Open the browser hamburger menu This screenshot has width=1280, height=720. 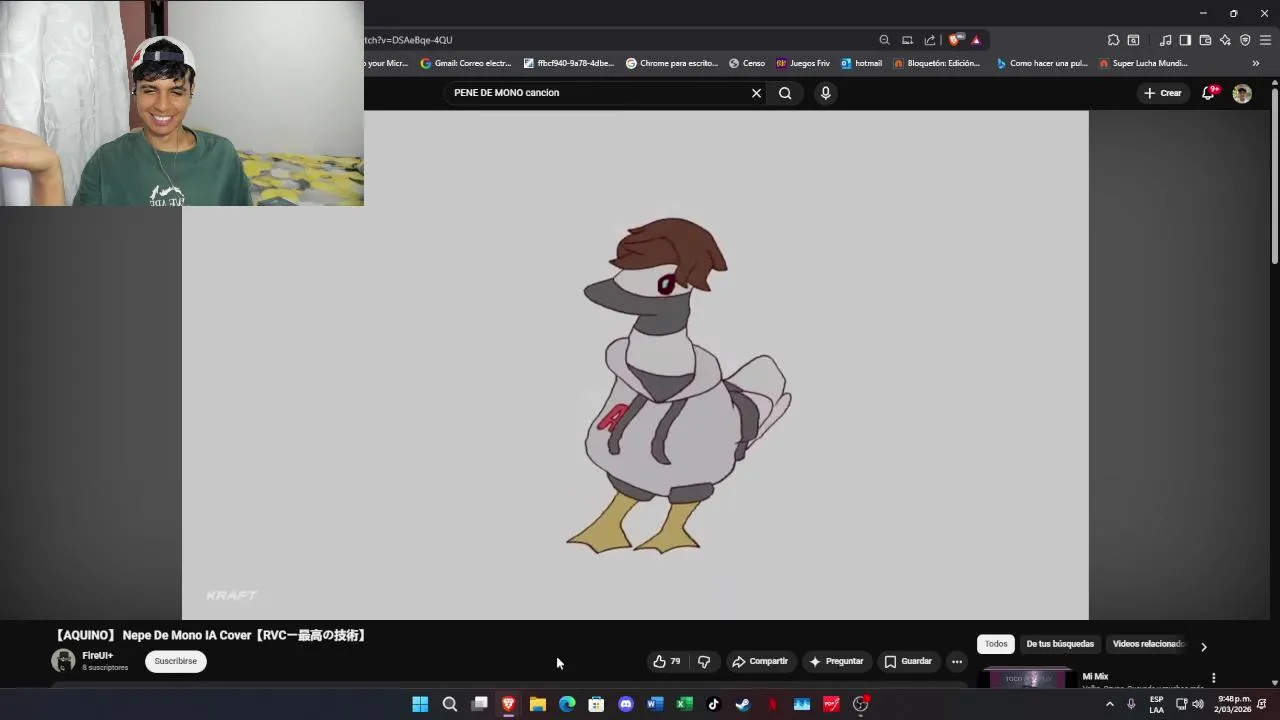(1265, 40)
